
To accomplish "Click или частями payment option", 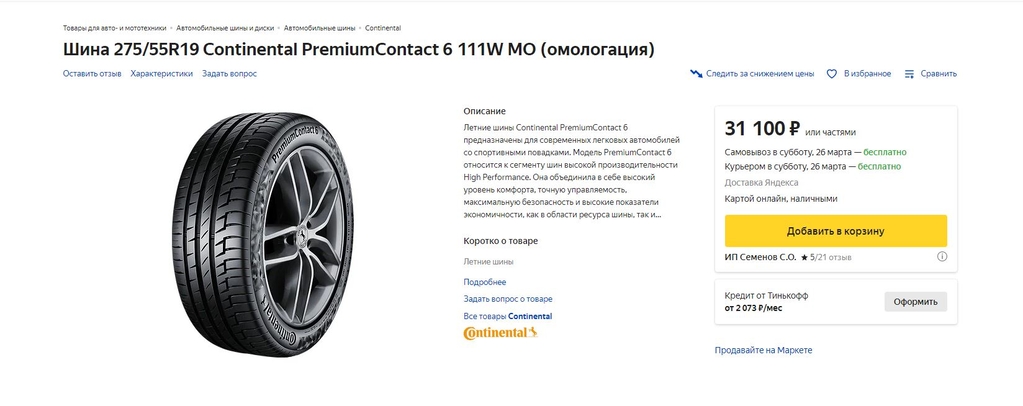I will [x=830, y=132].
